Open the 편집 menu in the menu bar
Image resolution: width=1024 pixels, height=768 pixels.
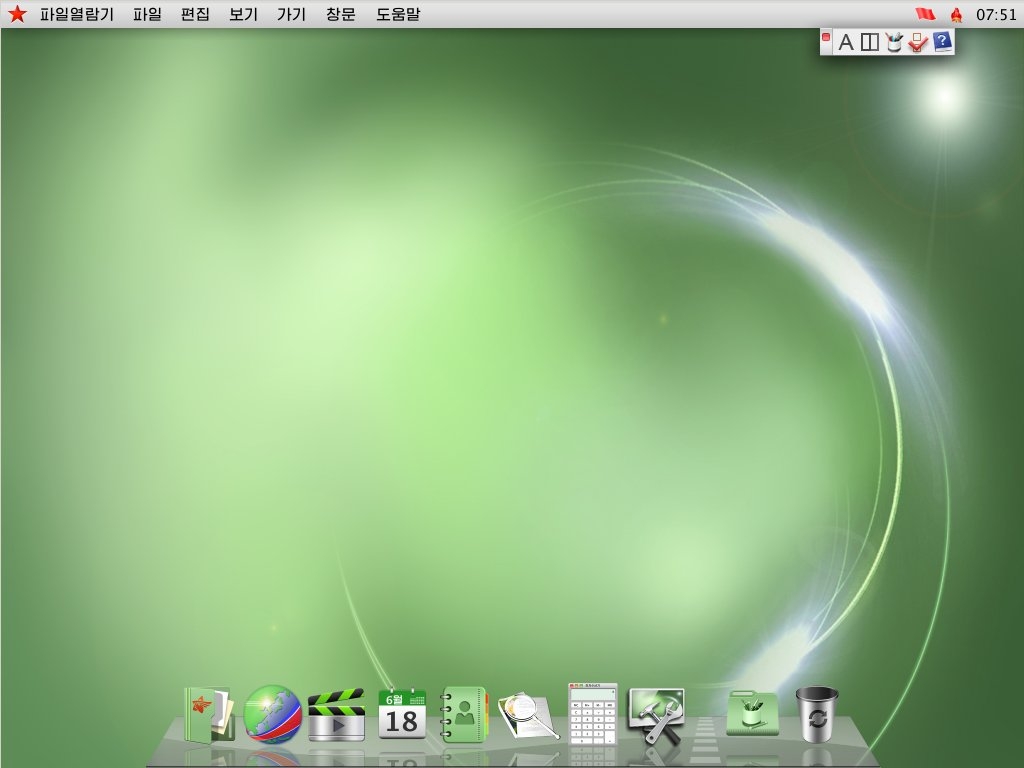click(x=194, y=14)
